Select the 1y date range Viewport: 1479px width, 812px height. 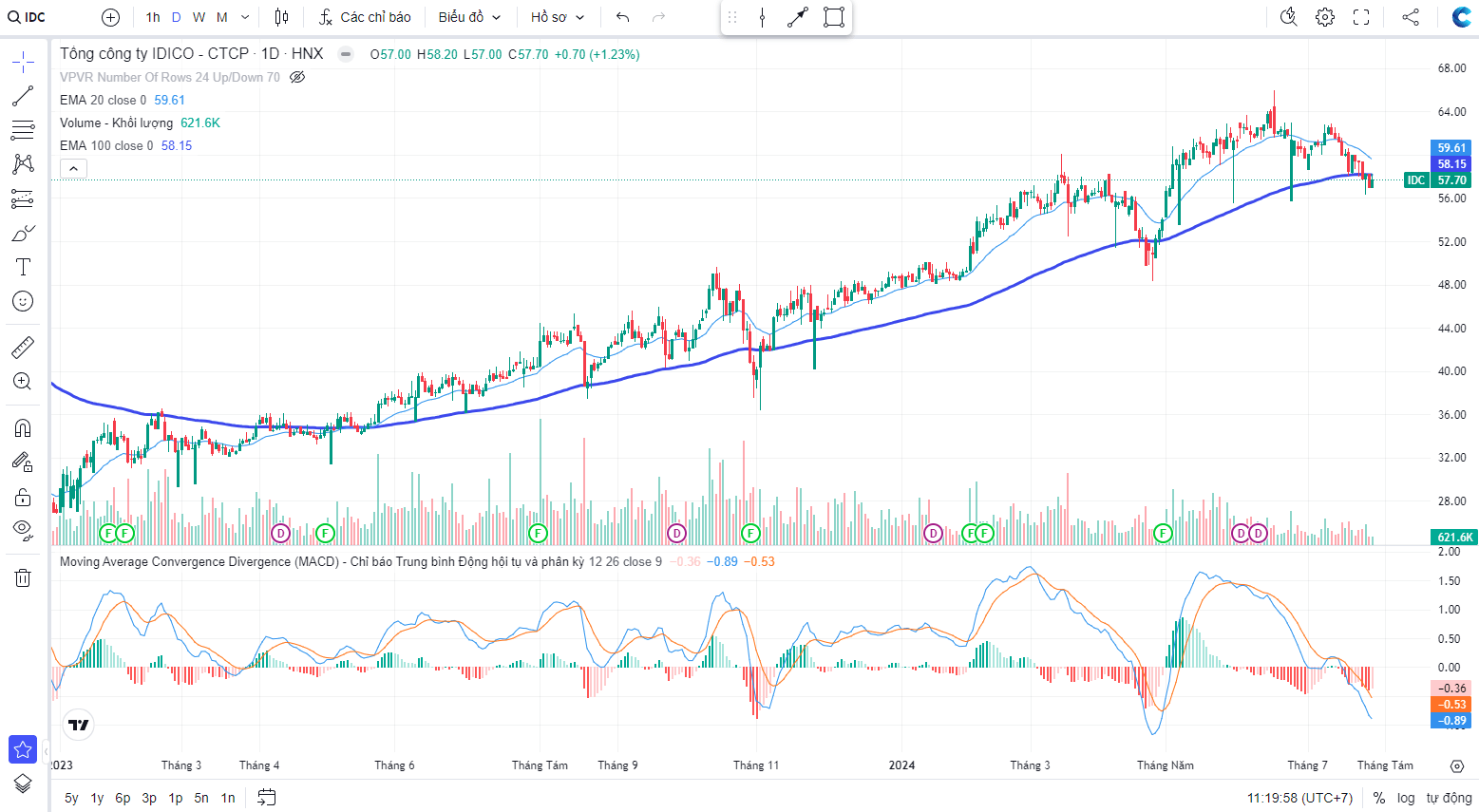click(x=97, y=798)
